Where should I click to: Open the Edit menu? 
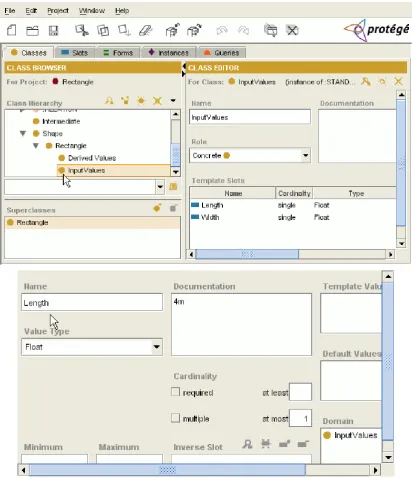[31, 11]
